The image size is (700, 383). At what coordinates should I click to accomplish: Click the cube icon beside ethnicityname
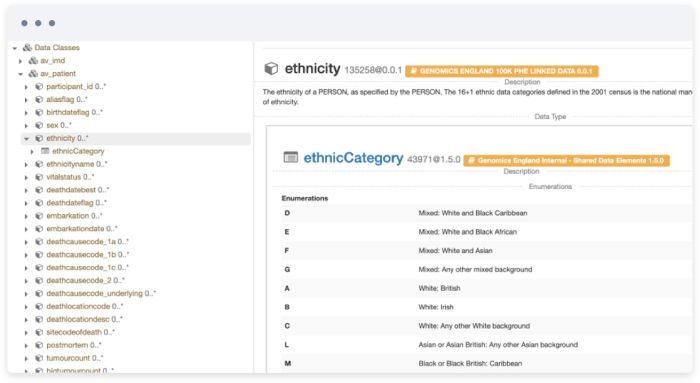39,164
